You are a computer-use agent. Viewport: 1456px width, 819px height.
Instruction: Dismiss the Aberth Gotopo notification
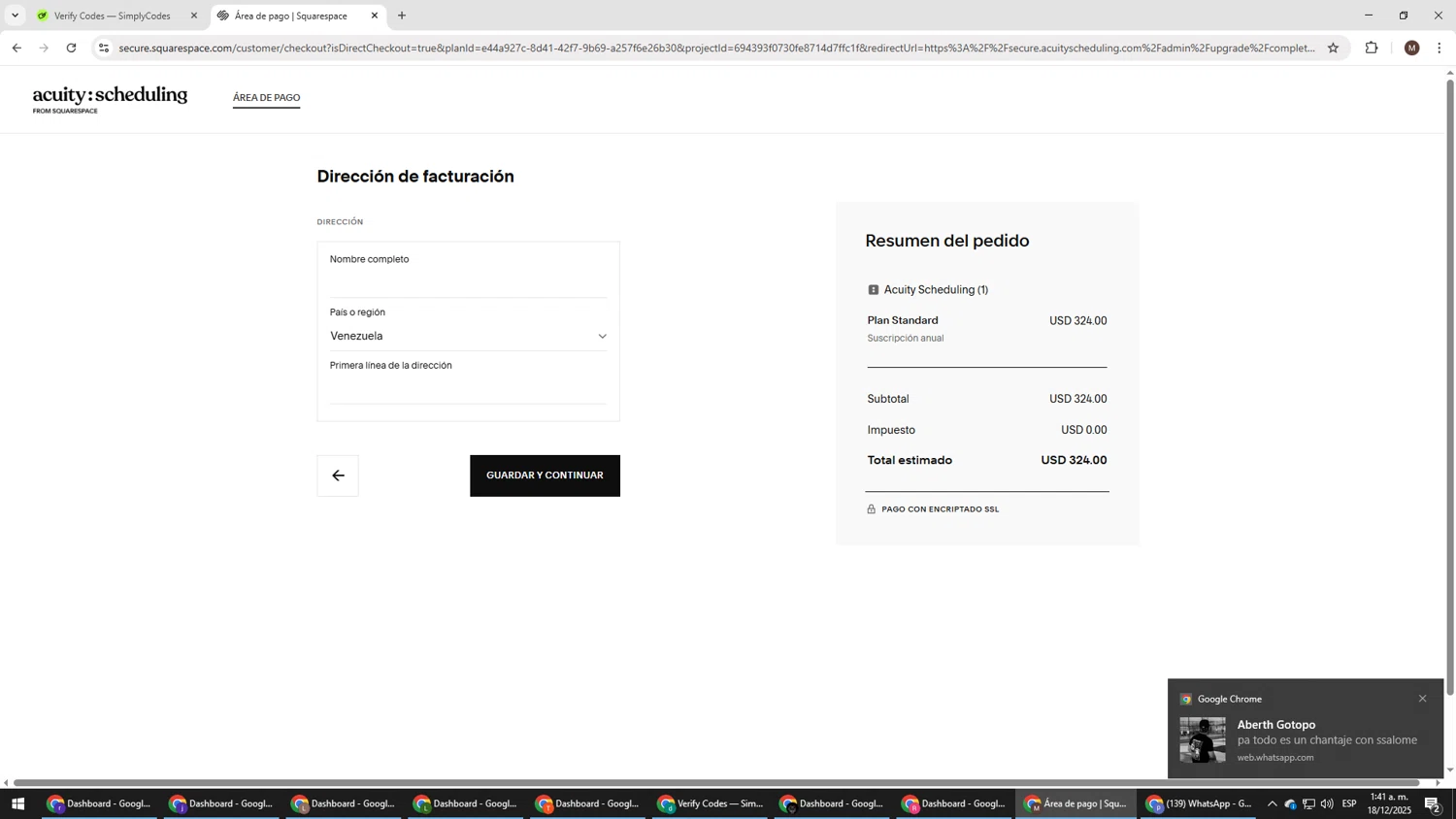tap(1422, 699)
